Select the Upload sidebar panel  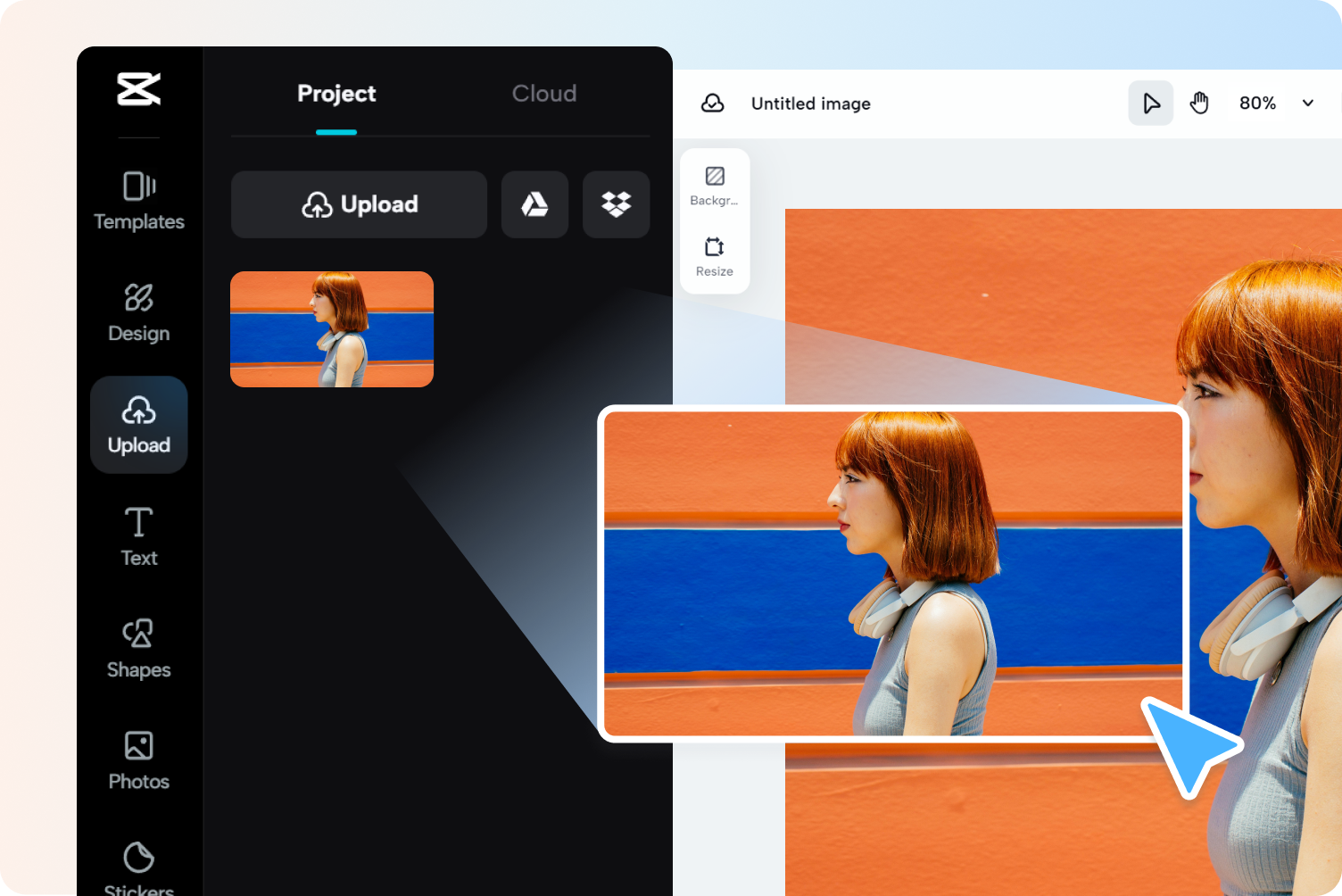[x=139, y=425]
